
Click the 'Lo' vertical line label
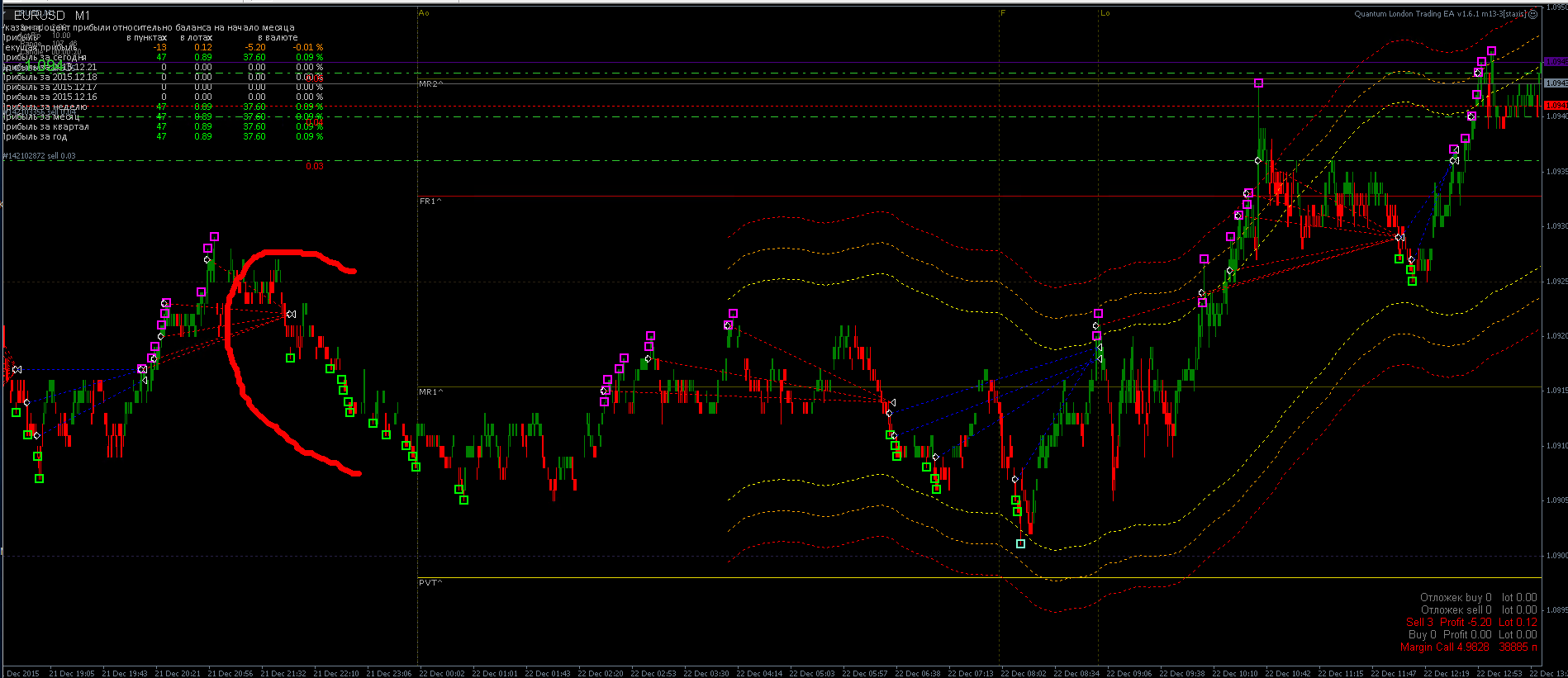[1105, 13]
